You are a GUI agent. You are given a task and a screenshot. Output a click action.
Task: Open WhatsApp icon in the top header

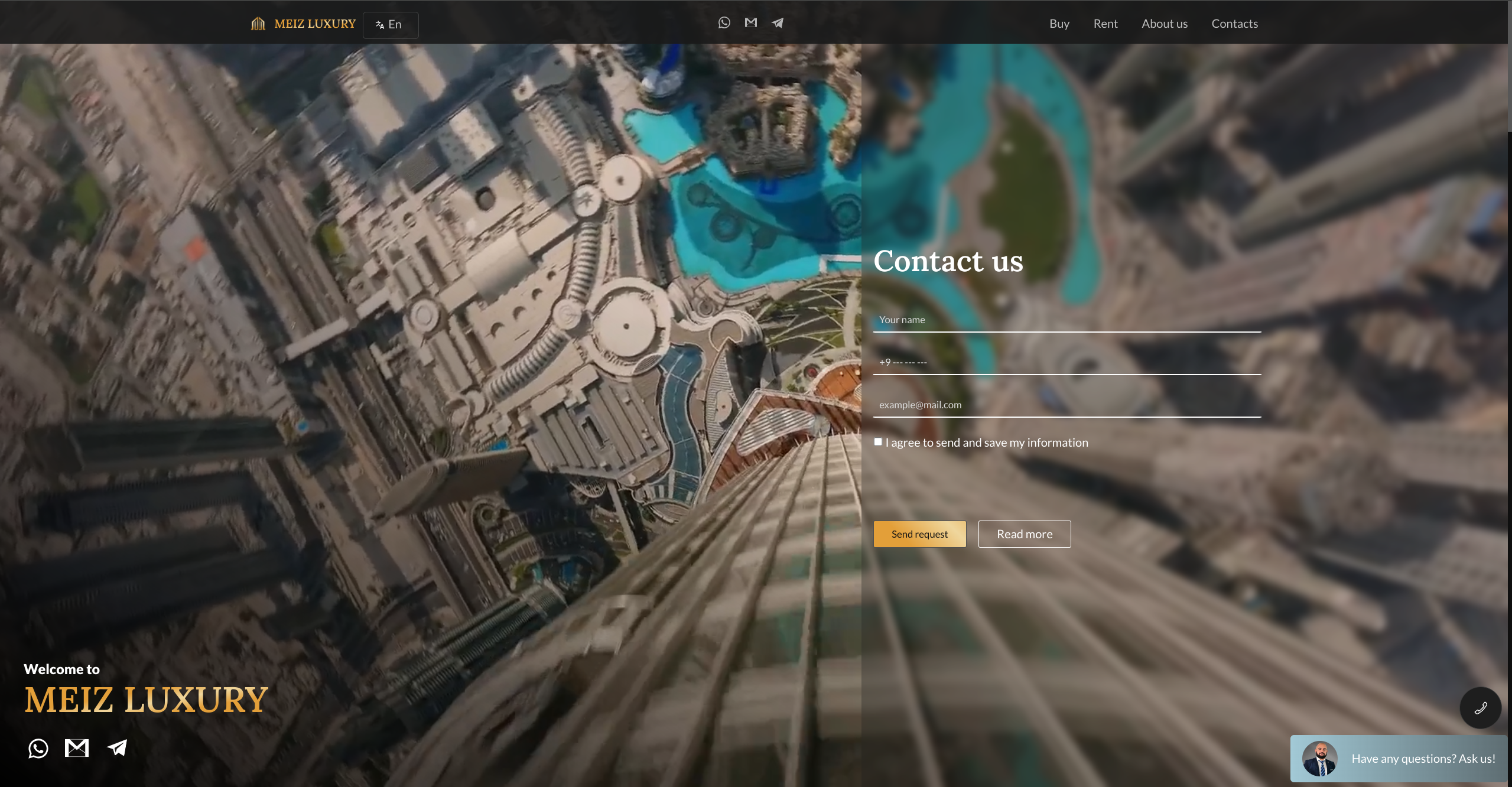724,22
